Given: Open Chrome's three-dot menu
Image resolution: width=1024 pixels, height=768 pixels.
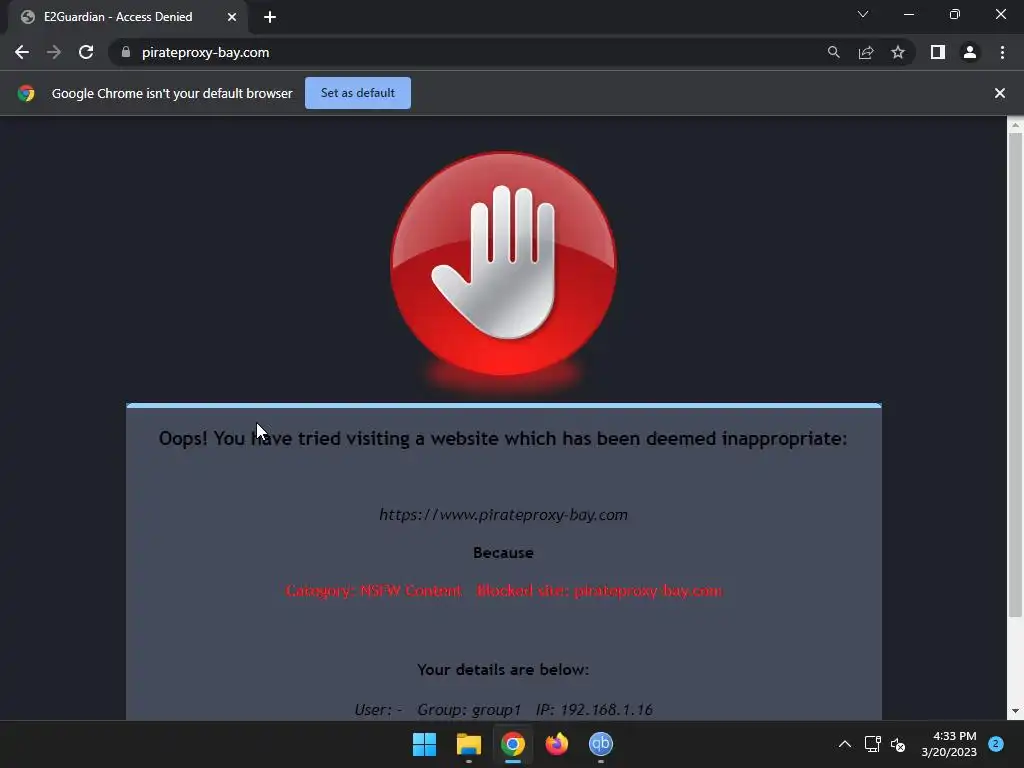Looking at the screenshot, I should 1002,52.
